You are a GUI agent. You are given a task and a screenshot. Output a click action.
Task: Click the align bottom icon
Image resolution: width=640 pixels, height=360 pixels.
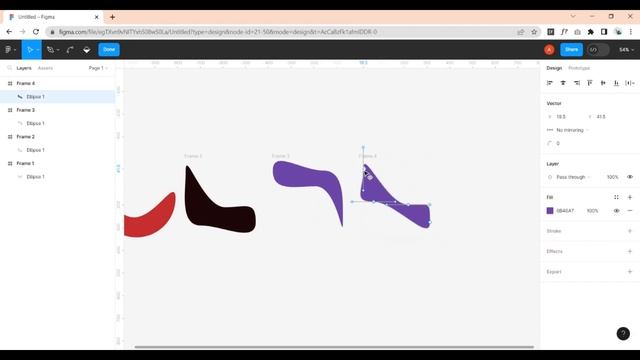click(616, 83)
